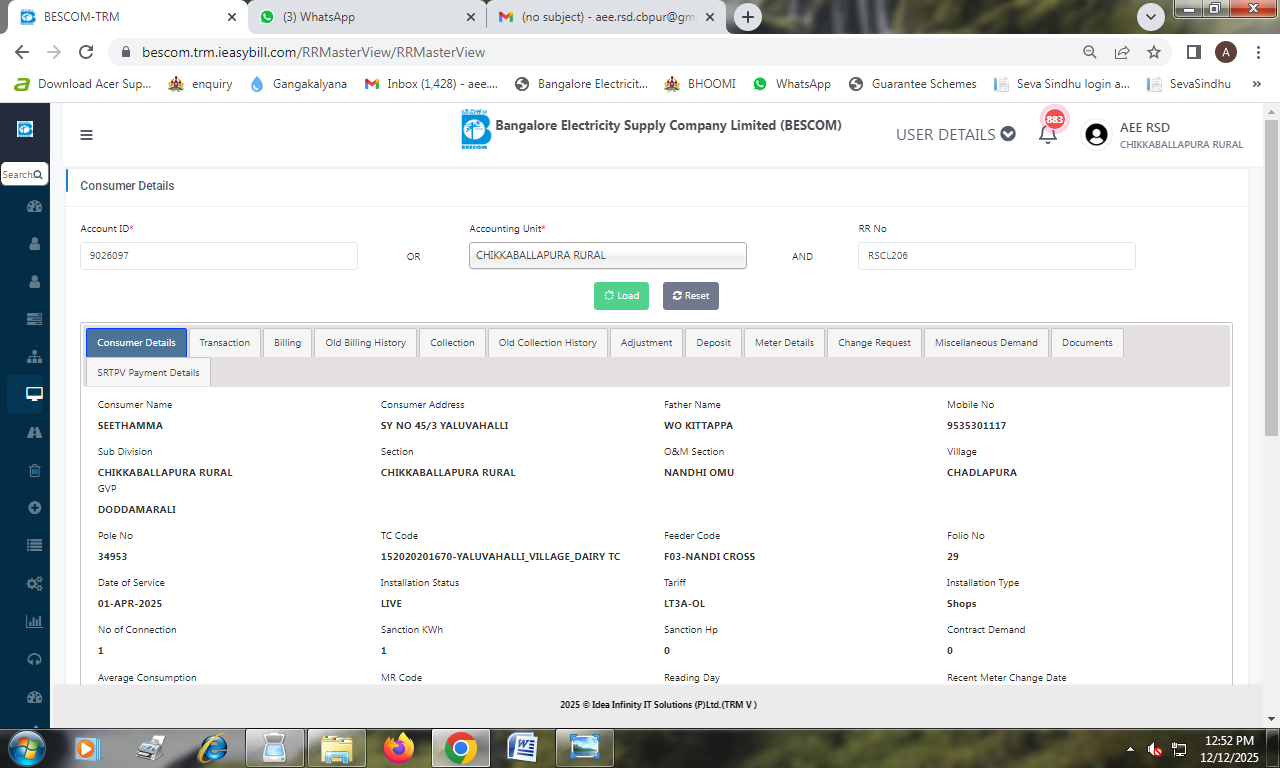
Task: Click the plus circle icon in the sidebar
Action: (34, 508)
